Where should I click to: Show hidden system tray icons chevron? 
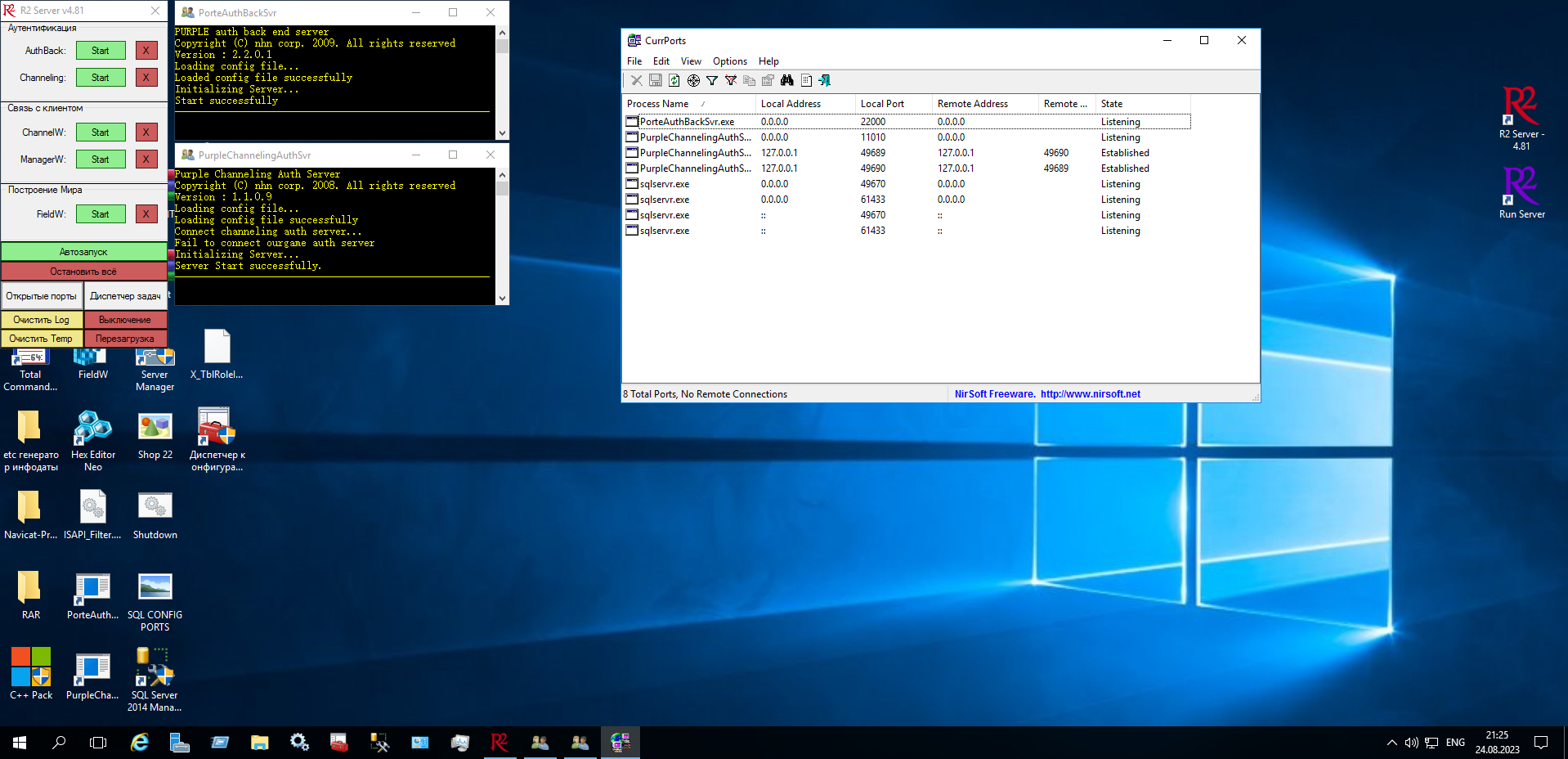pos(1391,743)
